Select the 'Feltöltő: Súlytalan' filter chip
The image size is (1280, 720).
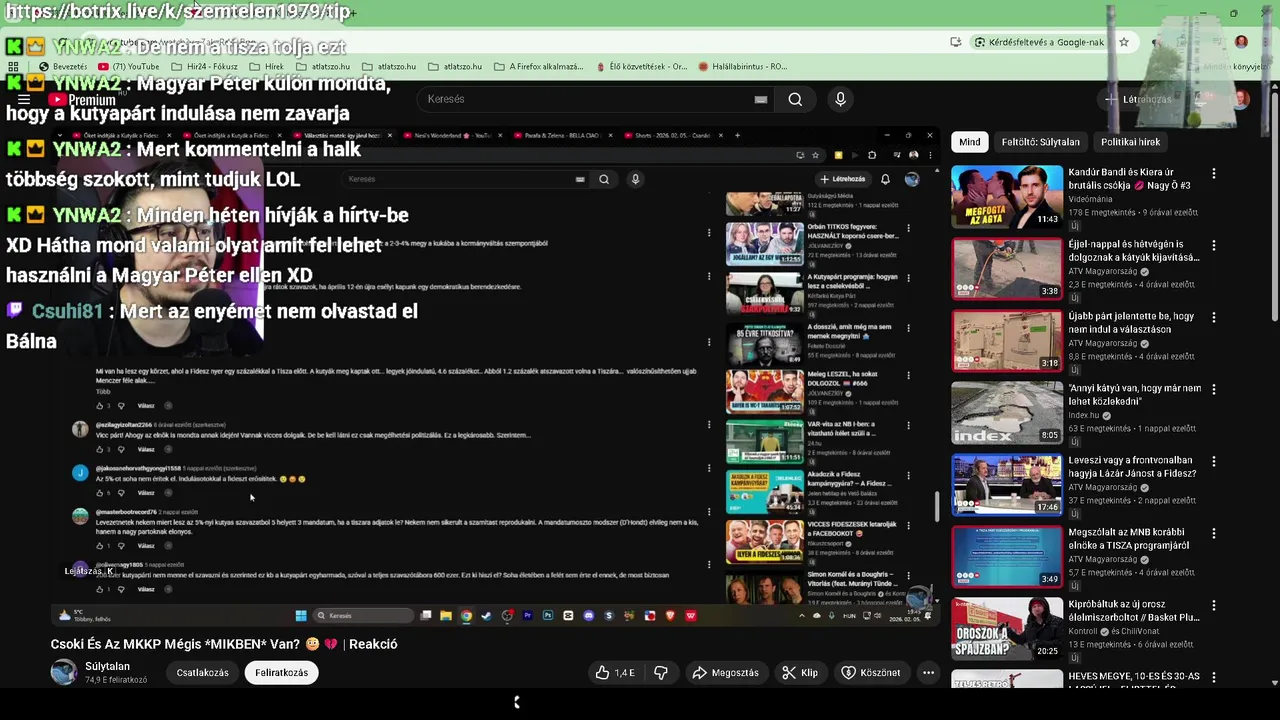click(x=1041, y=142)
